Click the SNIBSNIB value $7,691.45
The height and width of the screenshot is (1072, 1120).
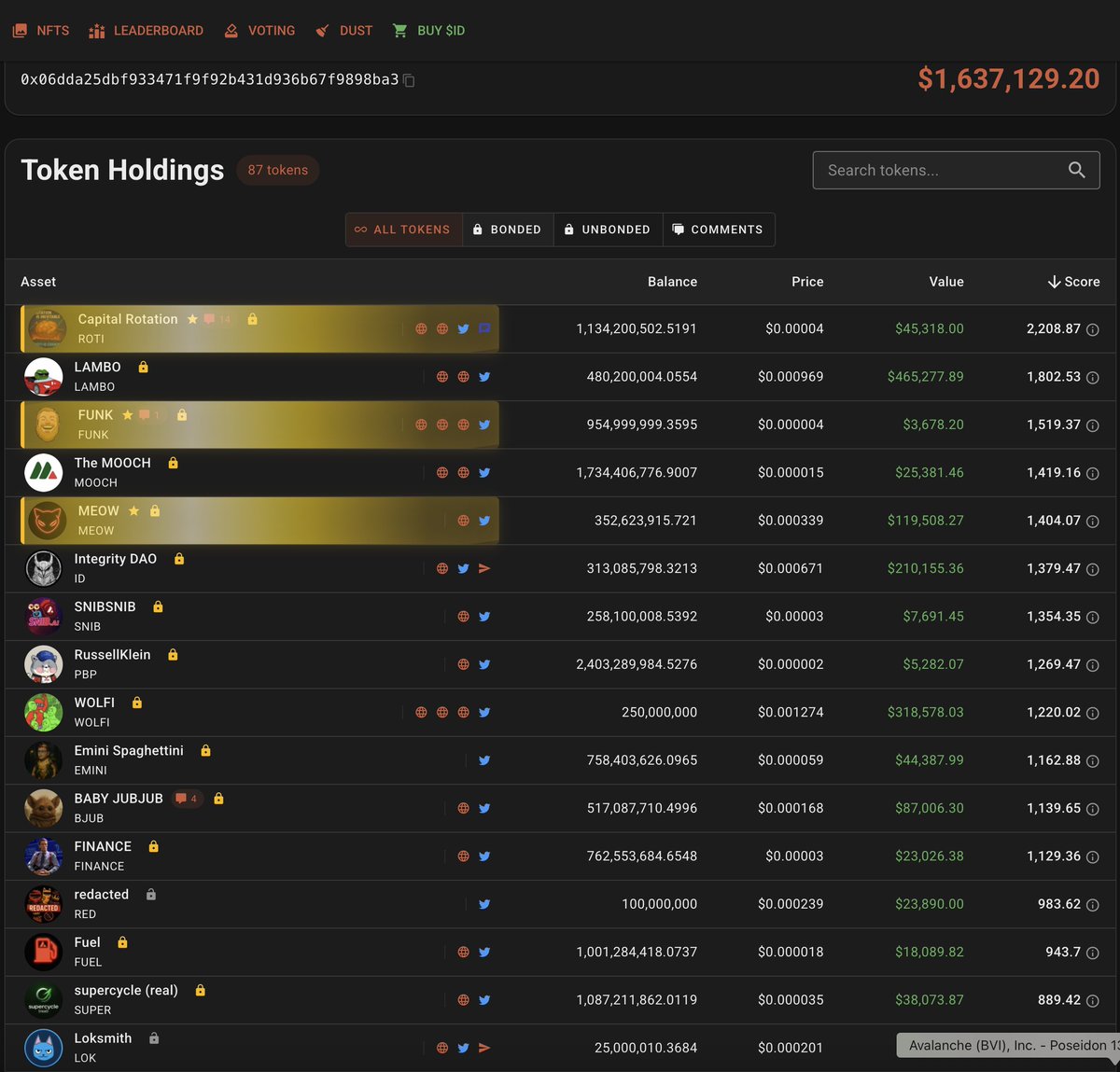933,617
